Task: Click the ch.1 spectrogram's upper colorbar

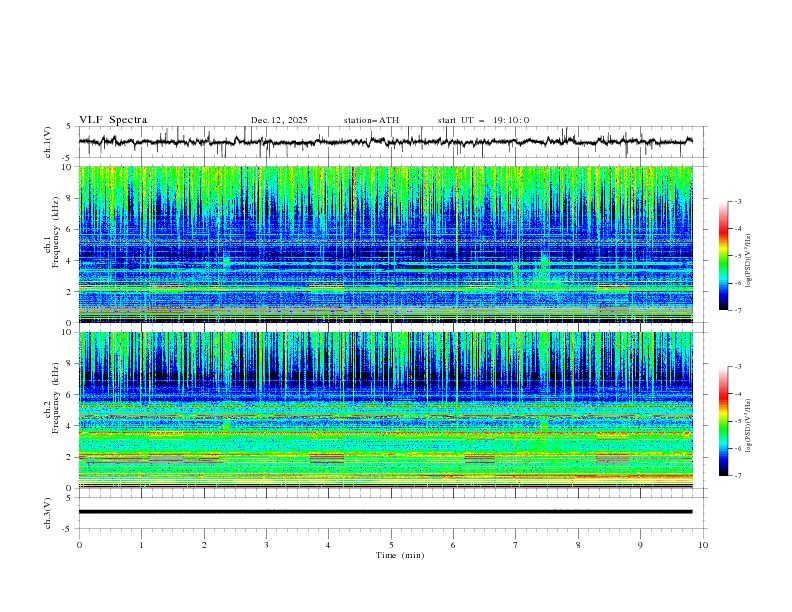Action: [x=723, y=255]
